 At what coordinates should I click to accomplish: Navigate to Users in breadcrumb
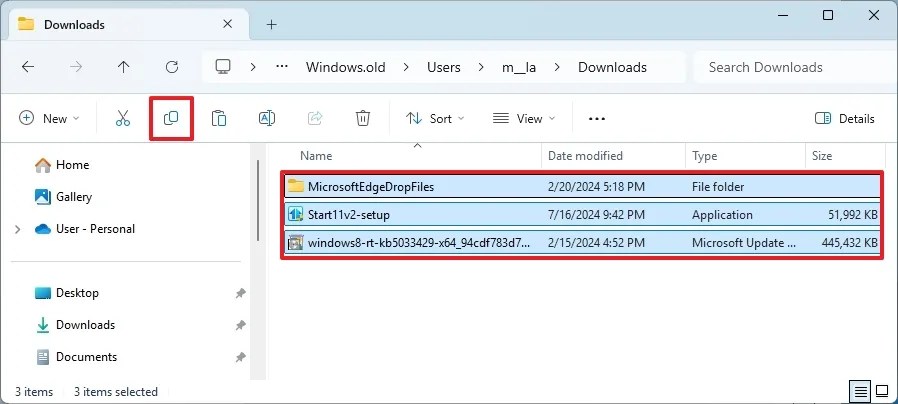click(x=443, y=67)
